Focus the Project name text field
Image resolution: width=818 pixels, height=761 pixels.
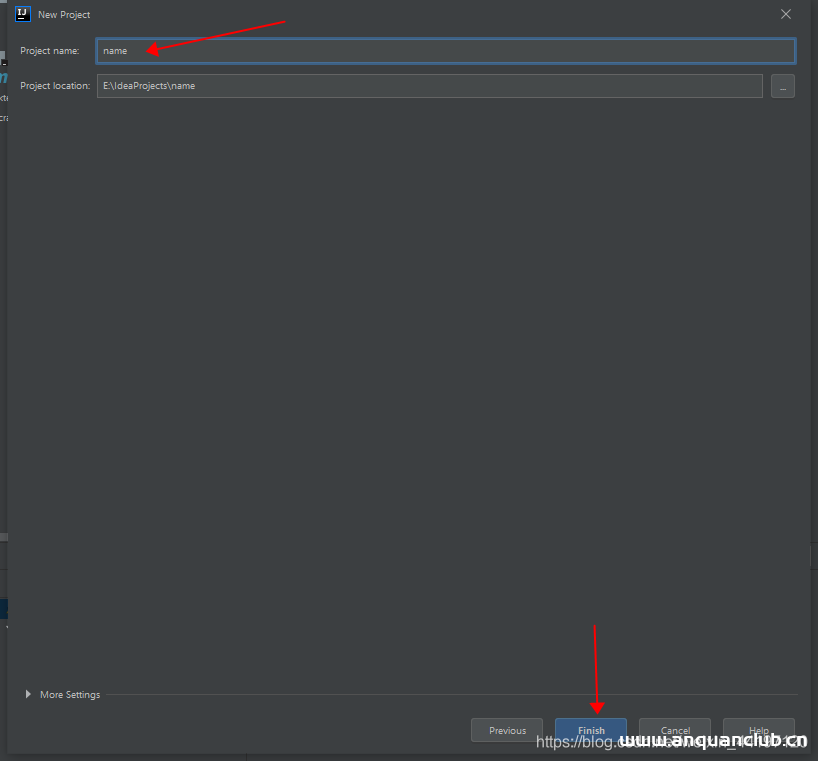tap(445, 51)
